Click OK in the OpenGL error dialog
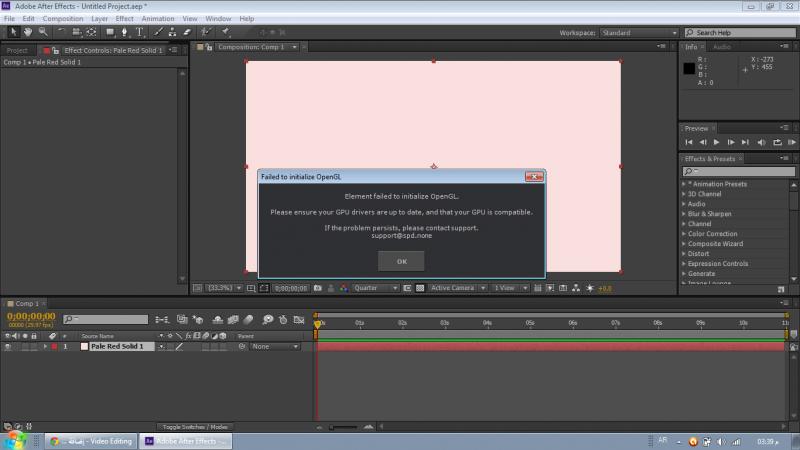Viewport: 800px width, 450px height. (x=402, y=261)
